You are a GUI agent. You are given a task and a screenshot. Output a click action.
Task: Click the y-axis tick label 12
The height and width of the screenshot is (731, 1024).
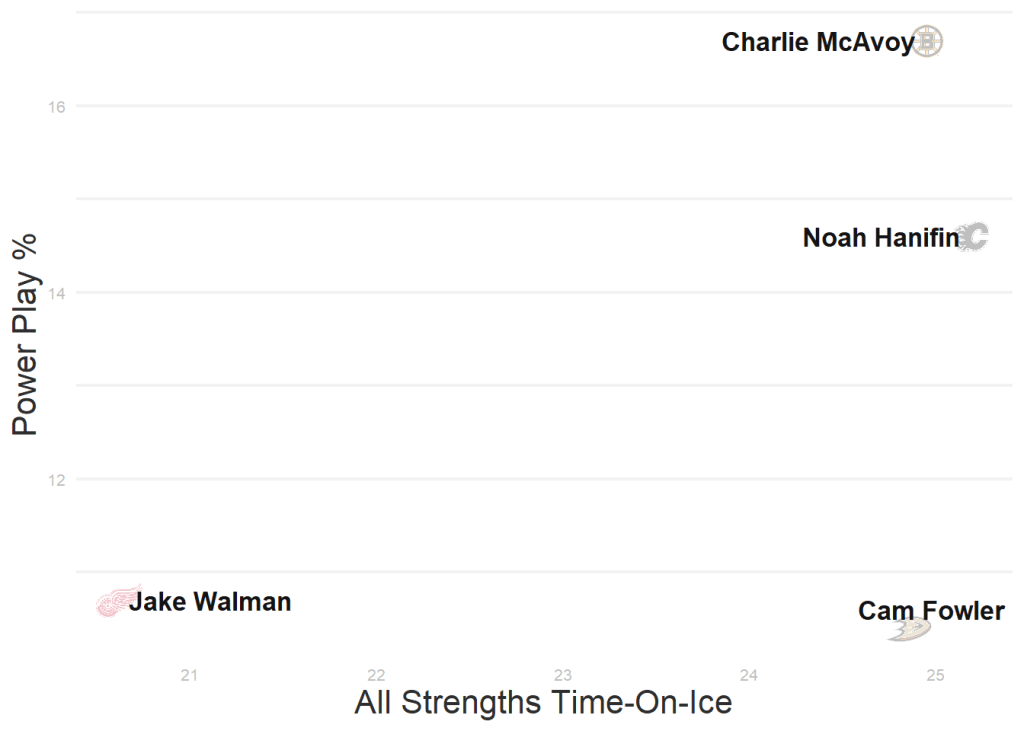click(x=56, y=479)
